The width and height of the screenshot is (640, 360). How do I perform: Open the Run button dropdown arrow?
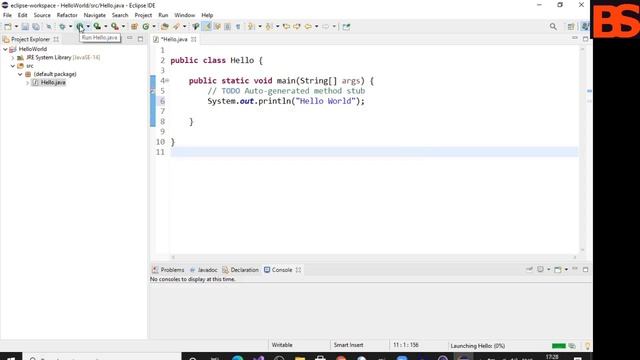pyautogui.click(x=88, y=27)
